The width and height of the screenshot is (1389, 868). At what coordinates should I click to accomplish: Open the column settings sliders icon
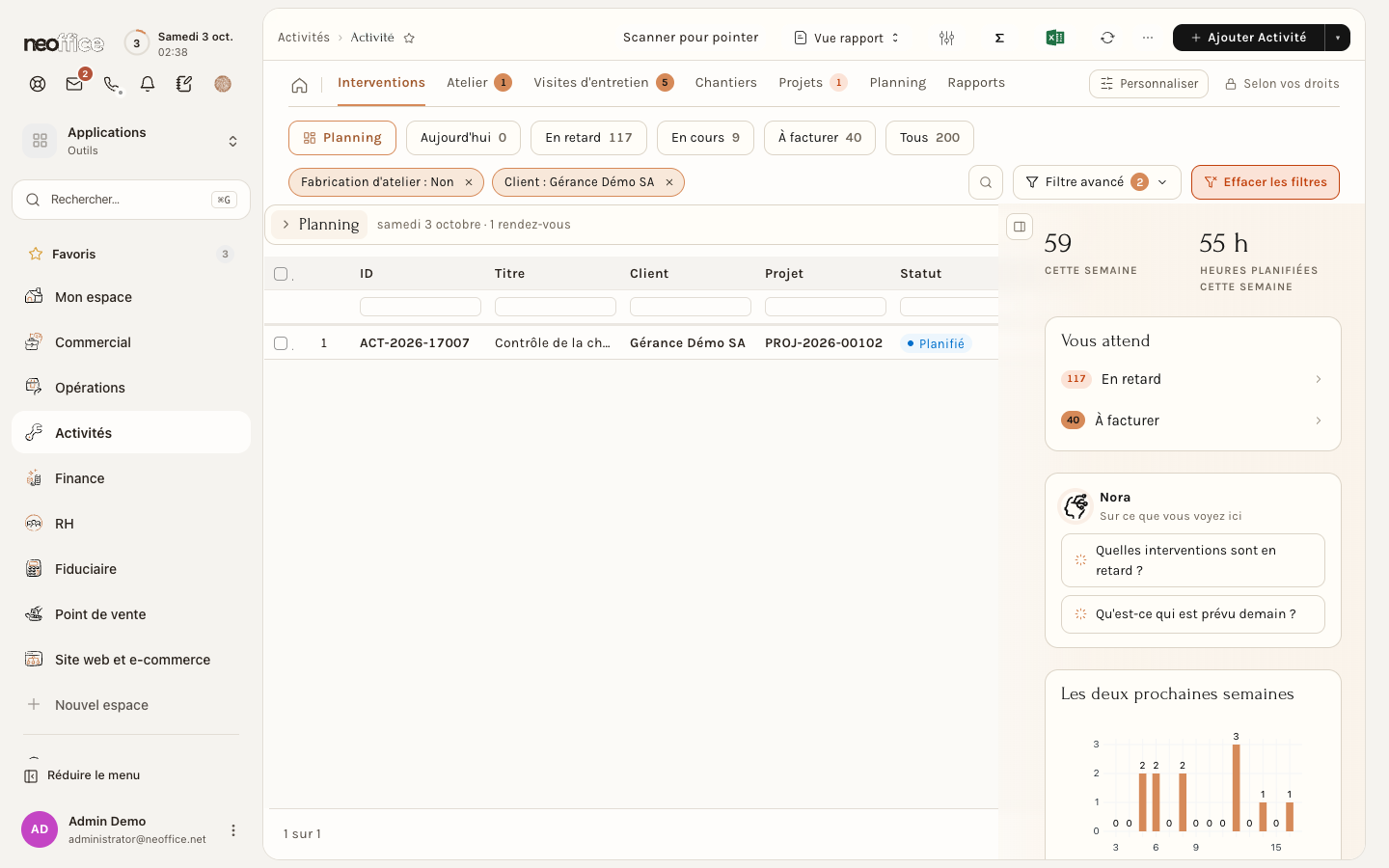[946, 38]
